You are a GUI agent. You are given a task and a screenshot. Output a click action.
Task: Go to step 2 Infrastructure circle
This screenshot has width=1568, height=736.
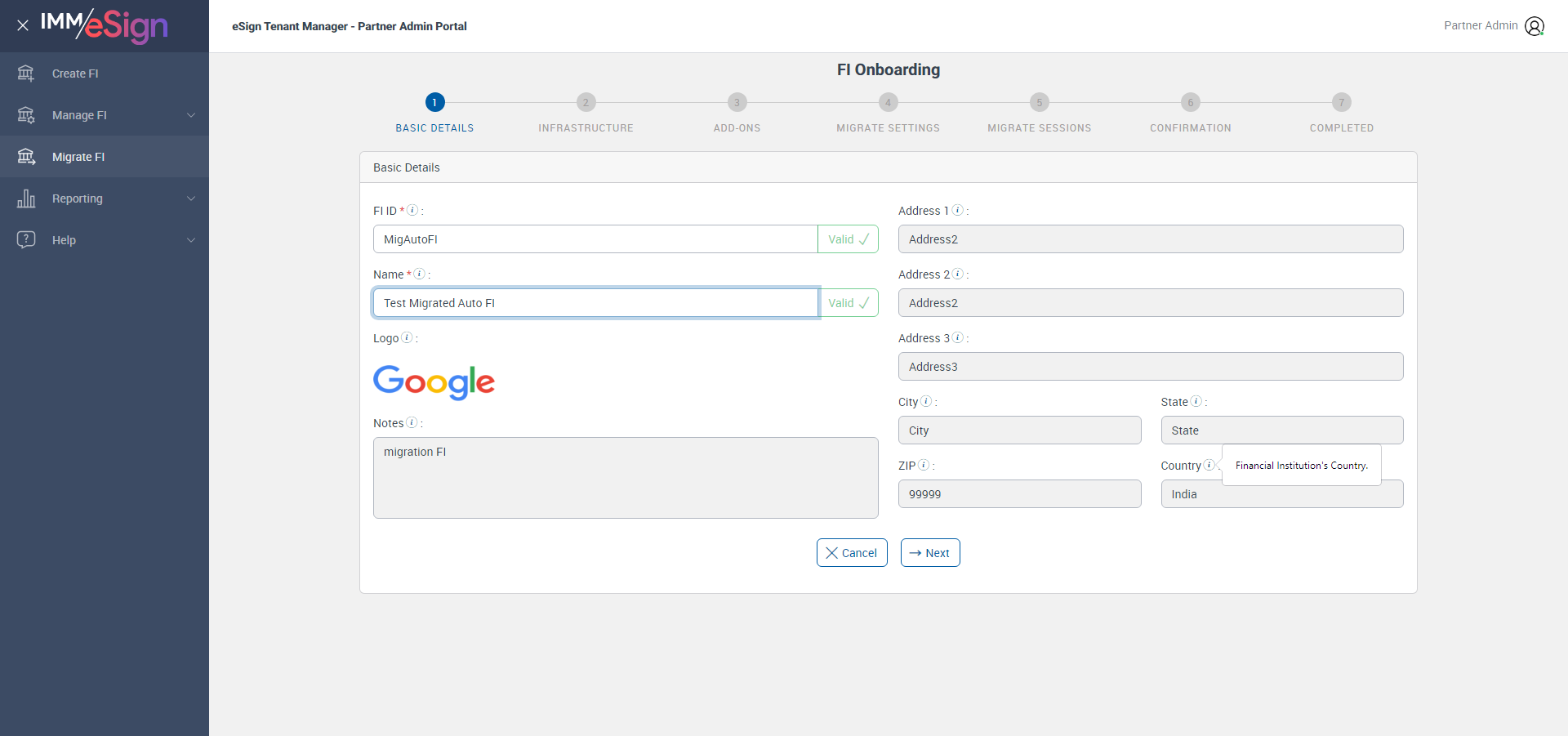click(x=586, y=102)
